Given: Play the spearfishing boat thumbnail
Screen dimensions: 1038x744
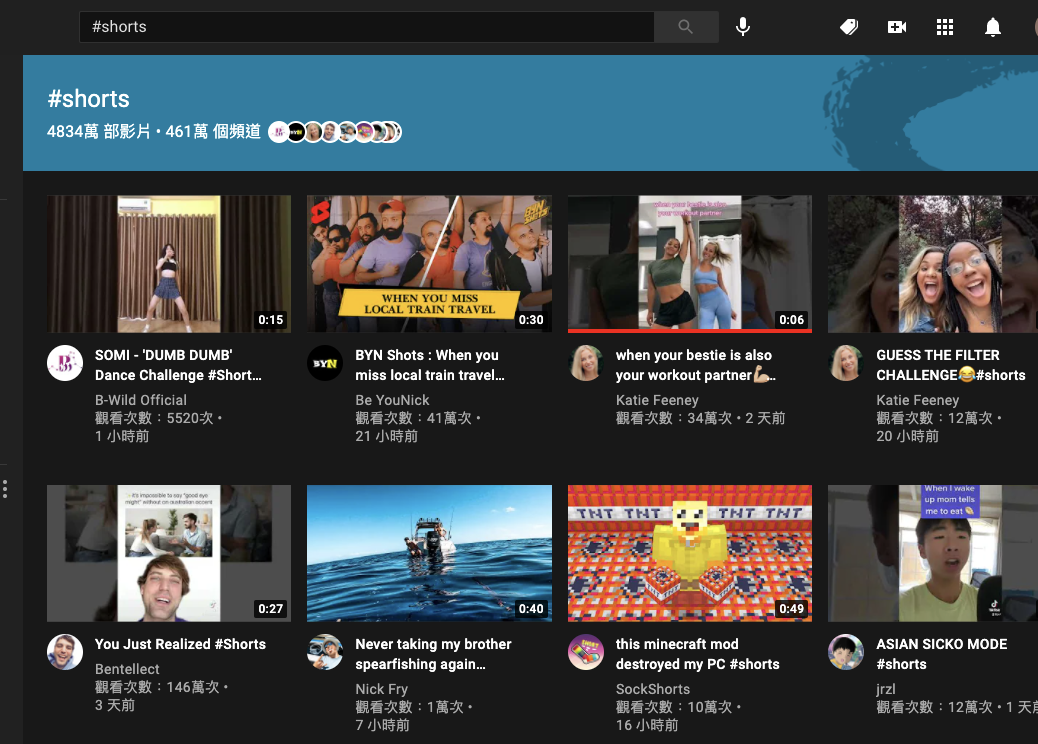Looking at the screenshot, I should point(429,553).
